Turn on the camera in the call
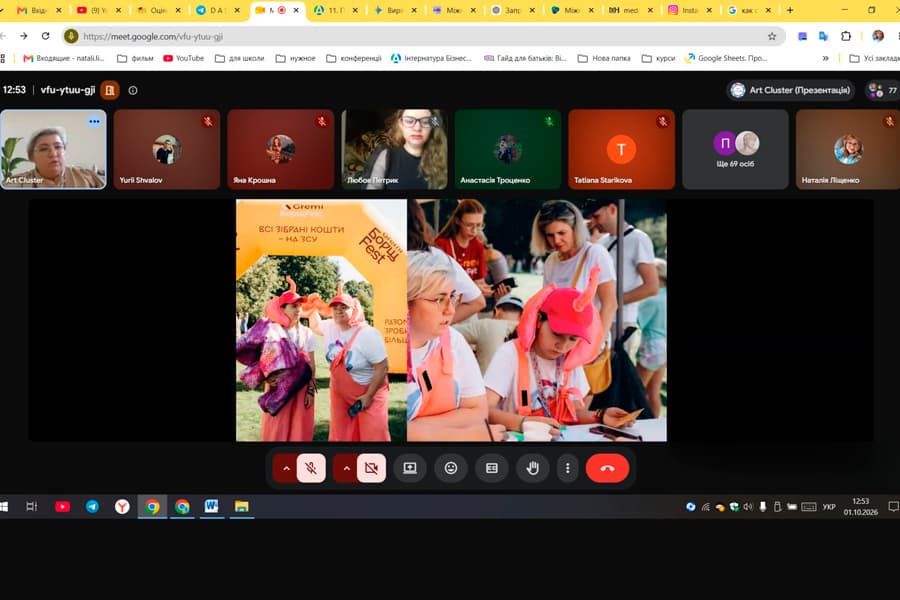The width and height of the screenshot is (900, 600). [371, 468]
